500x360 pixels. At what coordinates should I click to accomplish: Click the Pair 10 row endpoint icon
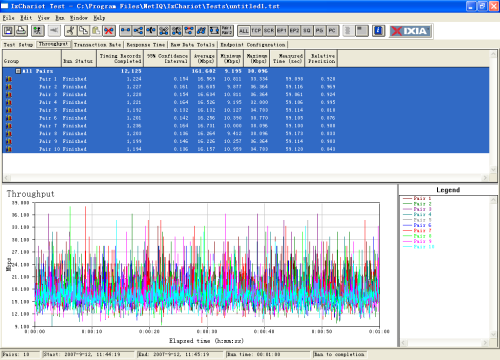pos(9,149)
